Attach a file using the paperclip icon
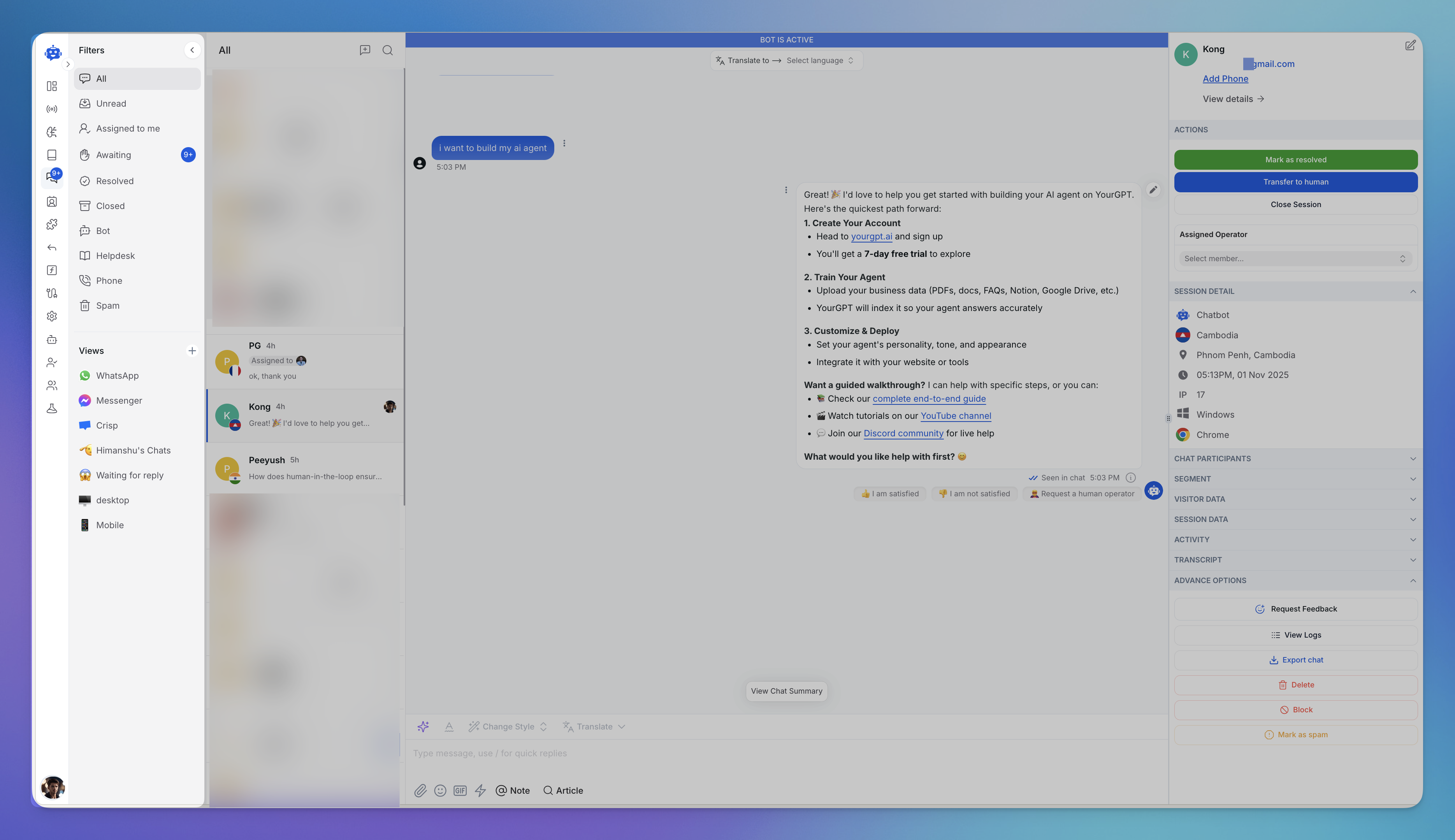This screenshot has width=1455, height=840. coord(420,791)
